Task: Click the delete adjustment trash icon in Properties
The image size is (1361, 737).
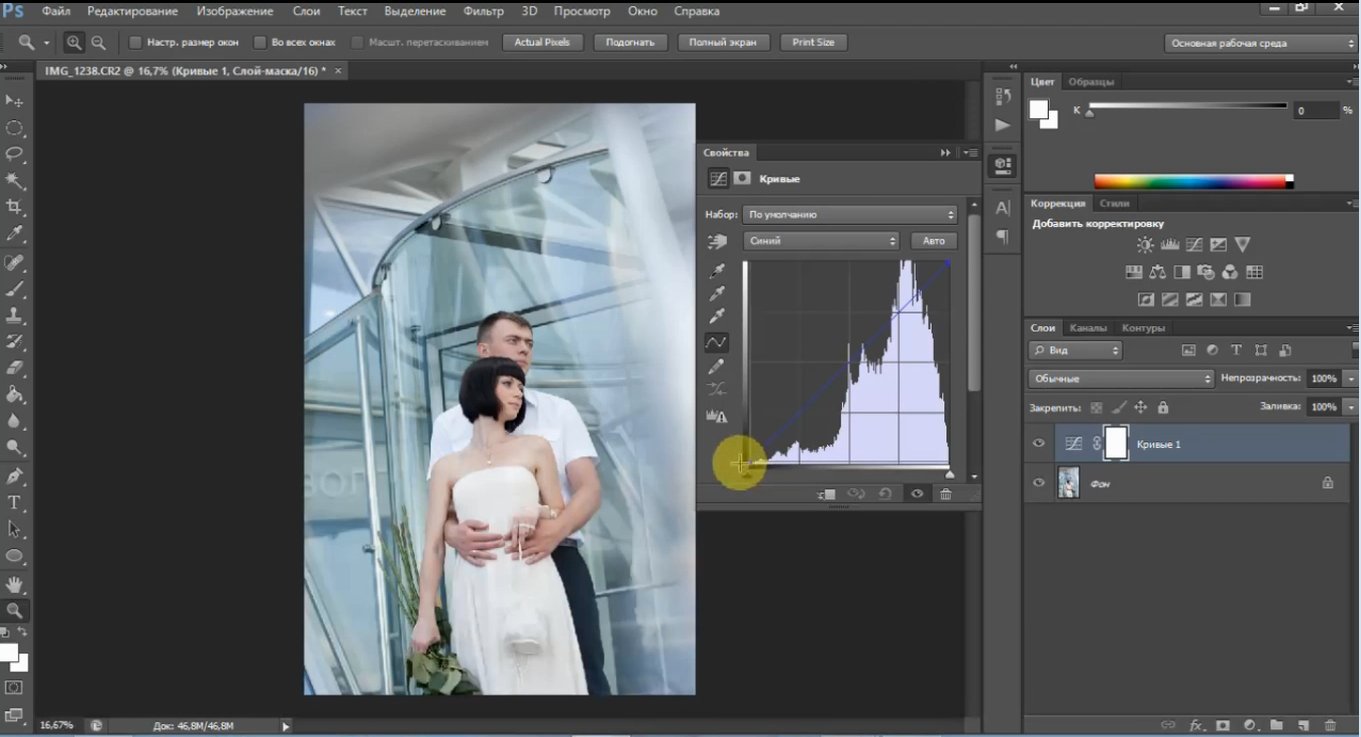Action: tap(945, 494)
